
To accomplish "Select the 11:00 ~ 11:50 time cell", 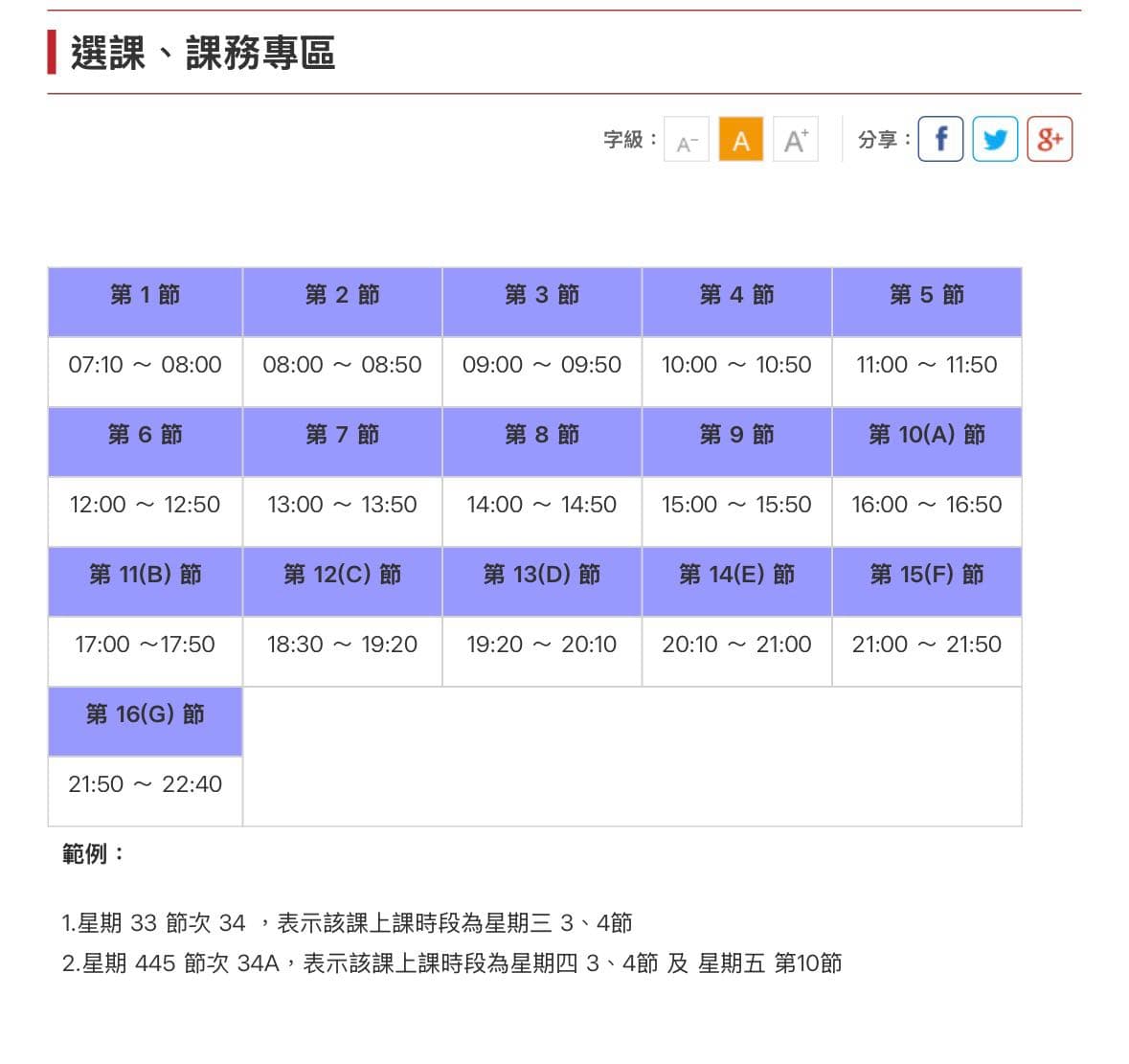I will pos(927,372).
